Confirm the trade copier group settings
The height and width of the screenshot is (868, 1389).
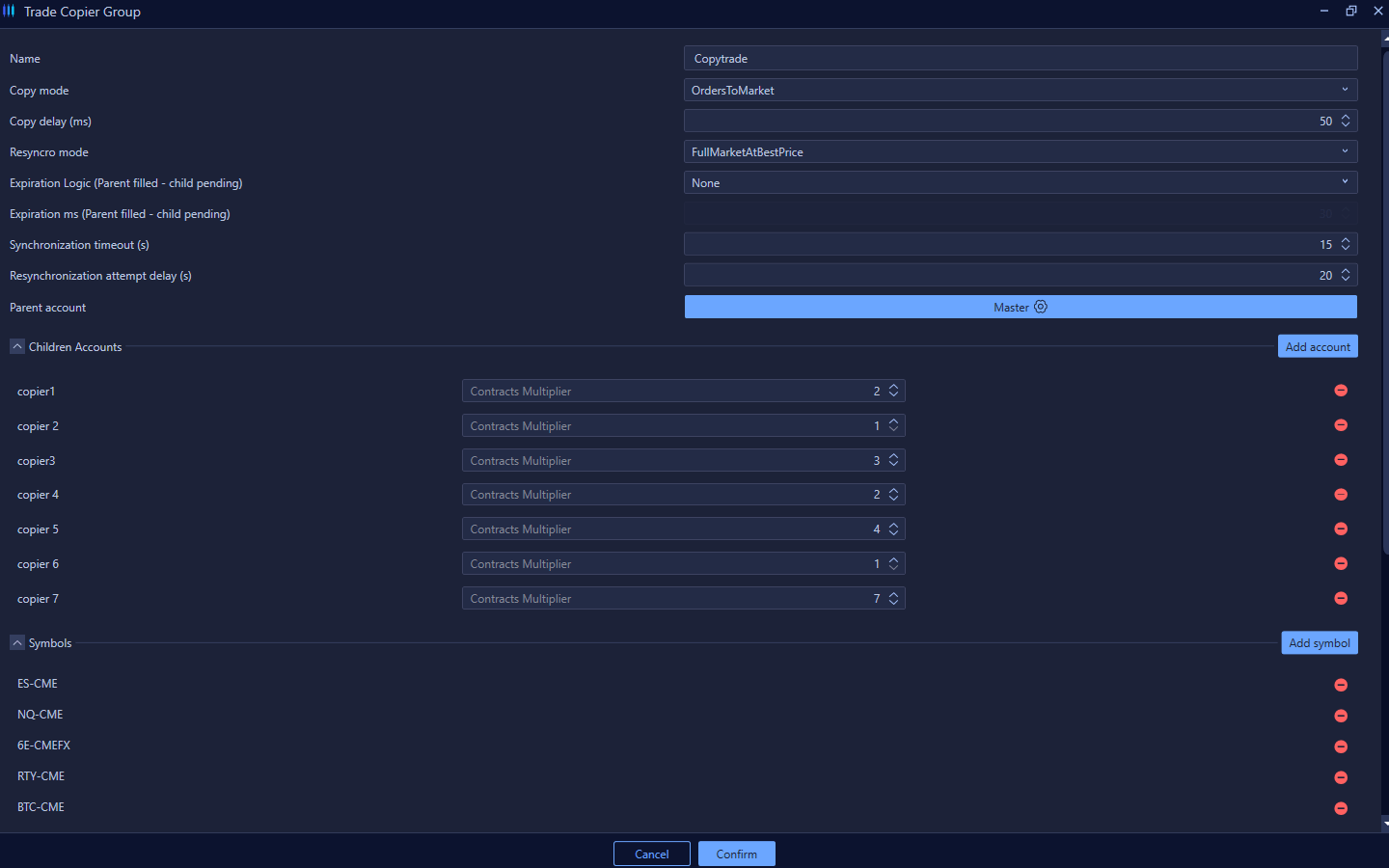click(x=736, y=854)
